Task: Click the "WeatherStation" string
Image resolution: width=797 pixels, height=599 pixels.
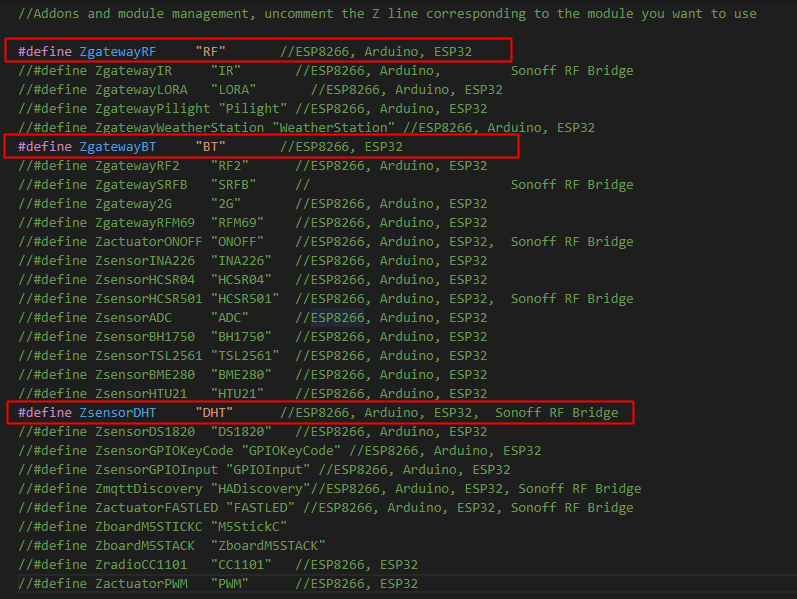Action: pyautogui.click(x=333, y=128)
